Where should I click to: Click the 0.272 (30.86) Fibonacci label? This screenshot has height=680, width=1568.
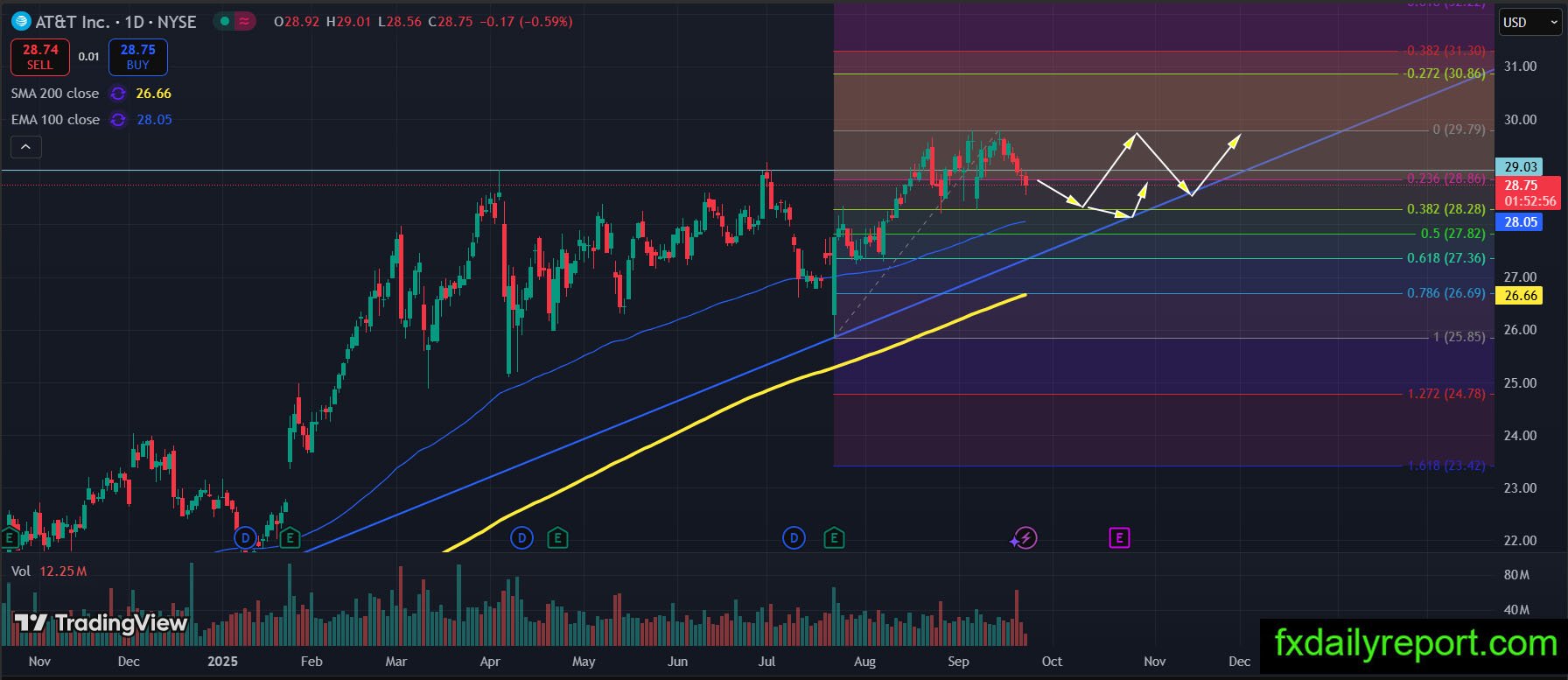click(1445, 74)
